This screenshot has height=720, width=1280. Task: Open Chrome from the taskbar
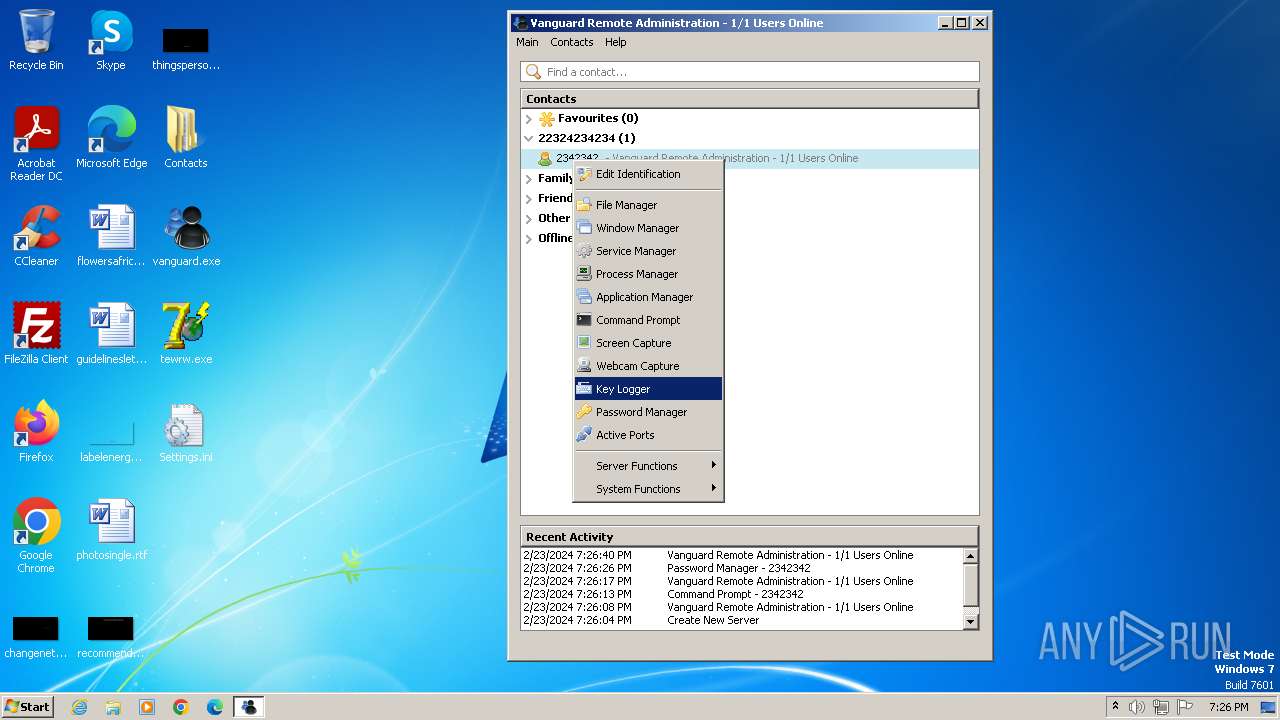pyautogui.click(x=181, y=707)
